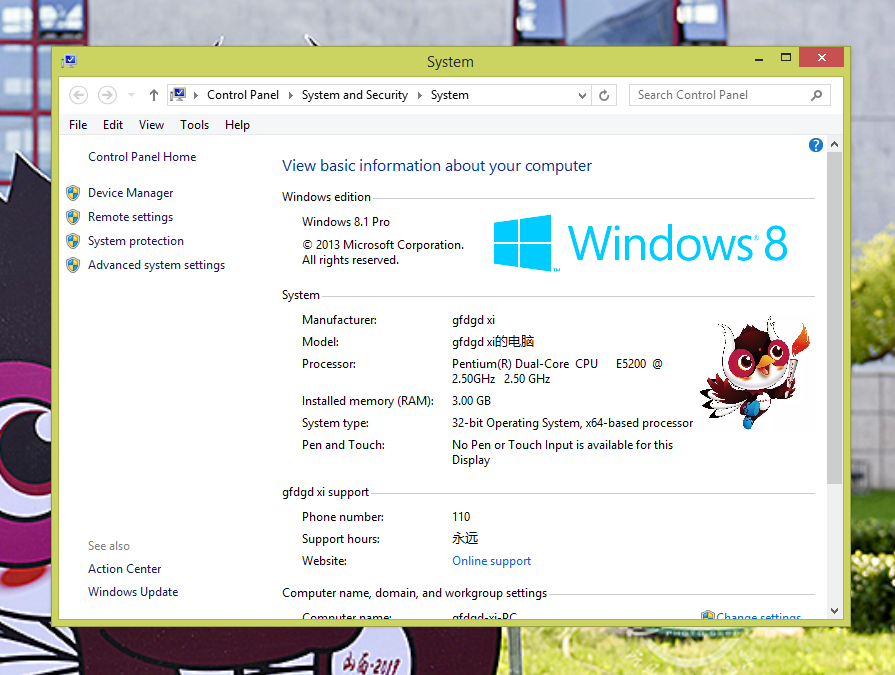895x675 pixels.
Task: Click the shield icon beside Remote settings
Action: coord(72,217)
